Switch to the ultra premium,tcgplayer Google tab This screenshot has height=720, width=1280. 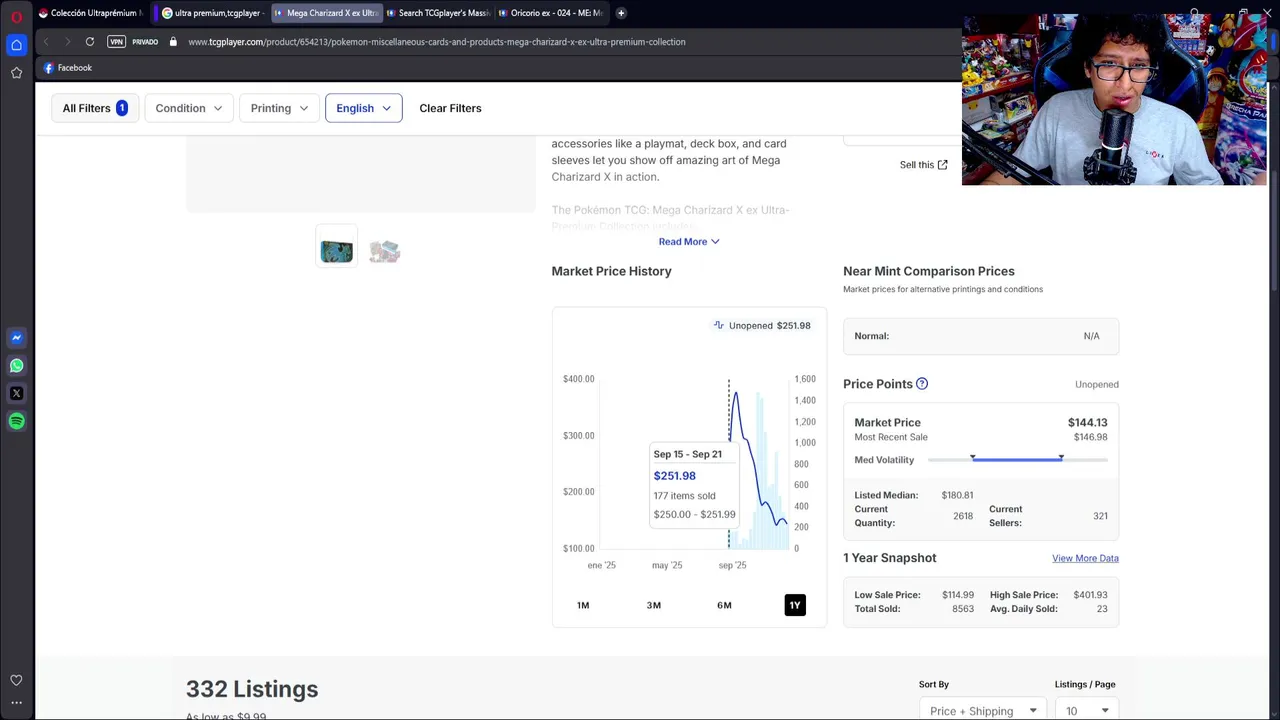[x=212, y=13]
